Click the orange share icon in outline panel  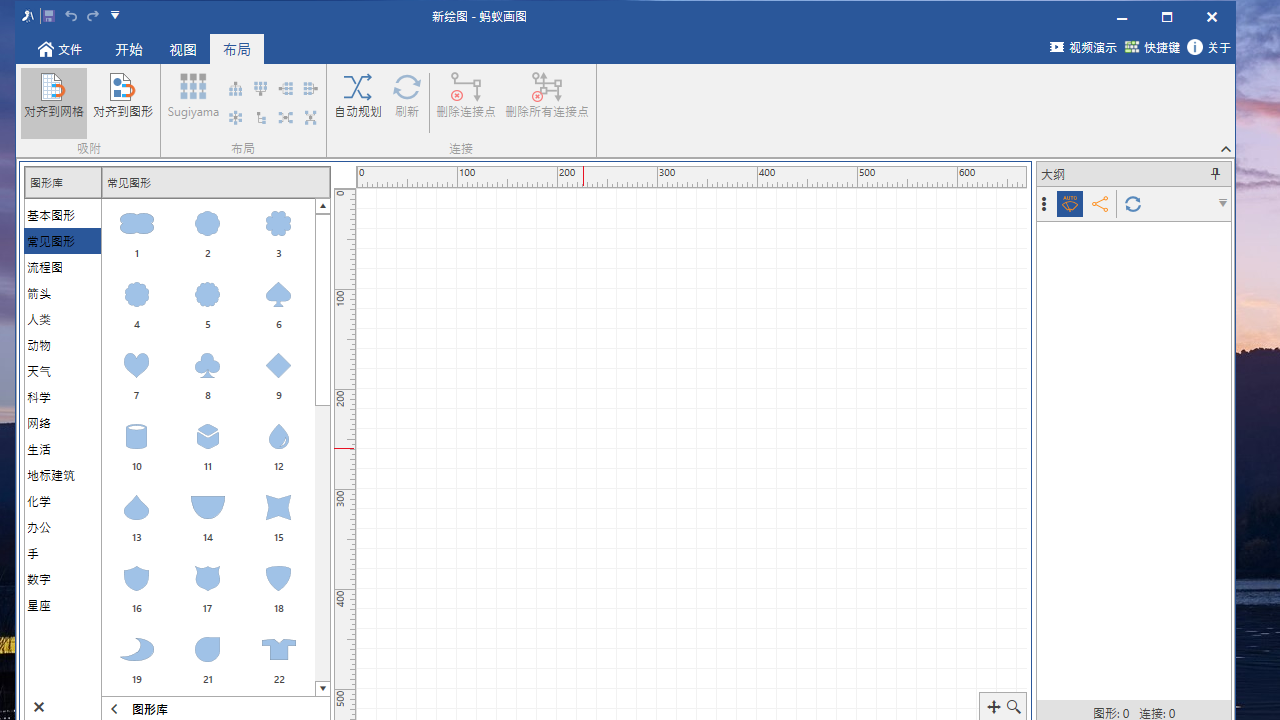tap(1100, 204)
